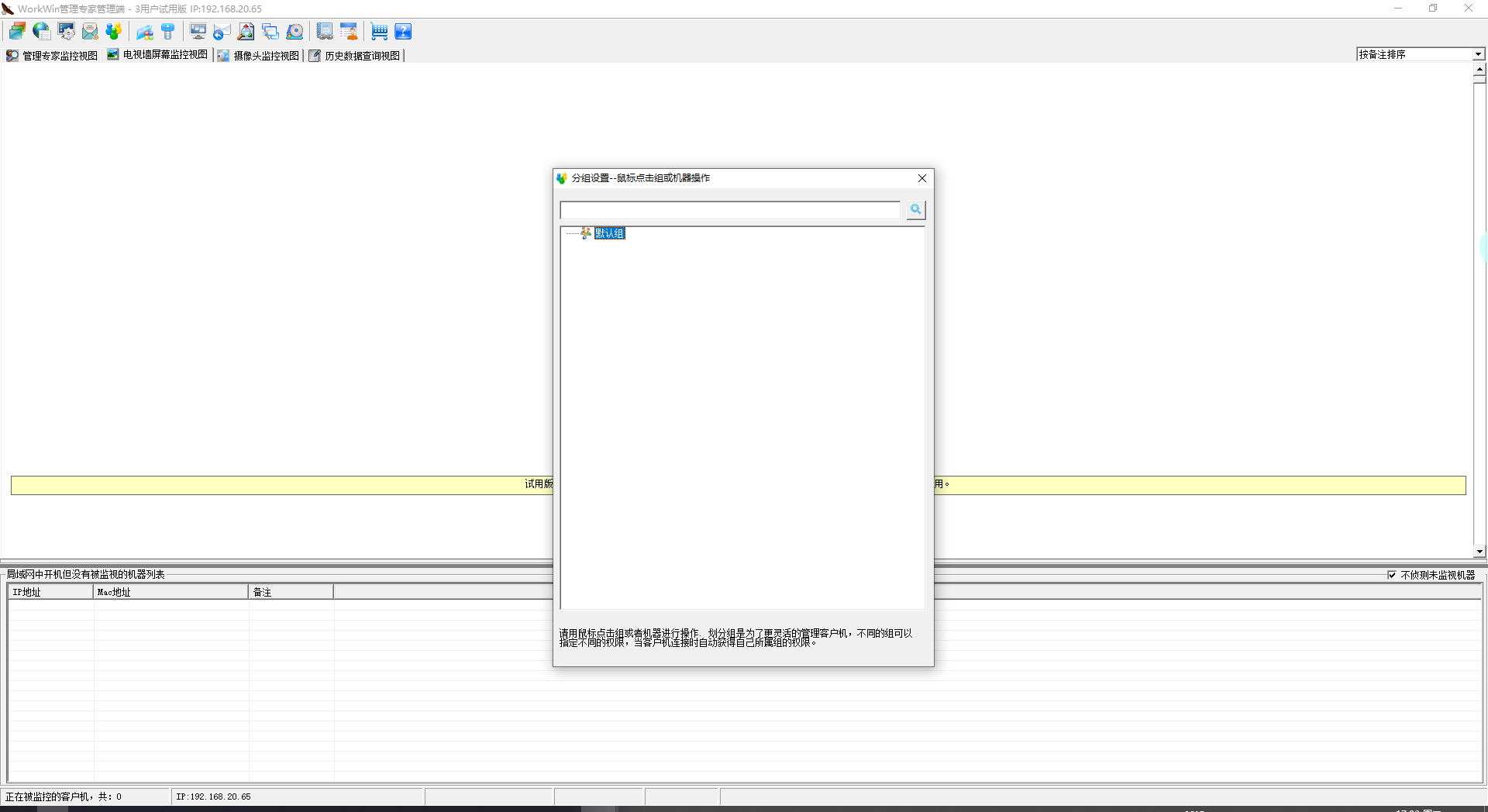The width and height of the screenshot is (1488, 812).
Task: Open the document with magnifier toolbar icon
Action: [246, 31]
